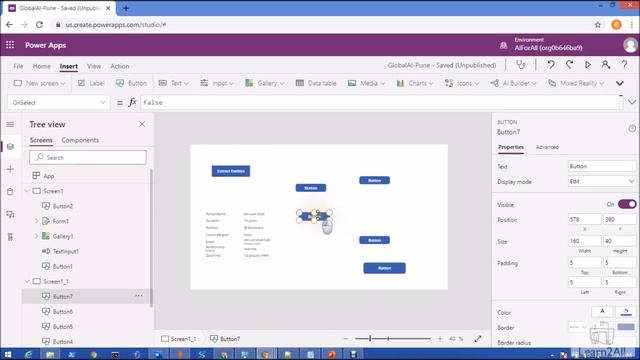Select Button6 in the tree view
This screenshot has width=640, height=360.
pos(62,311)
